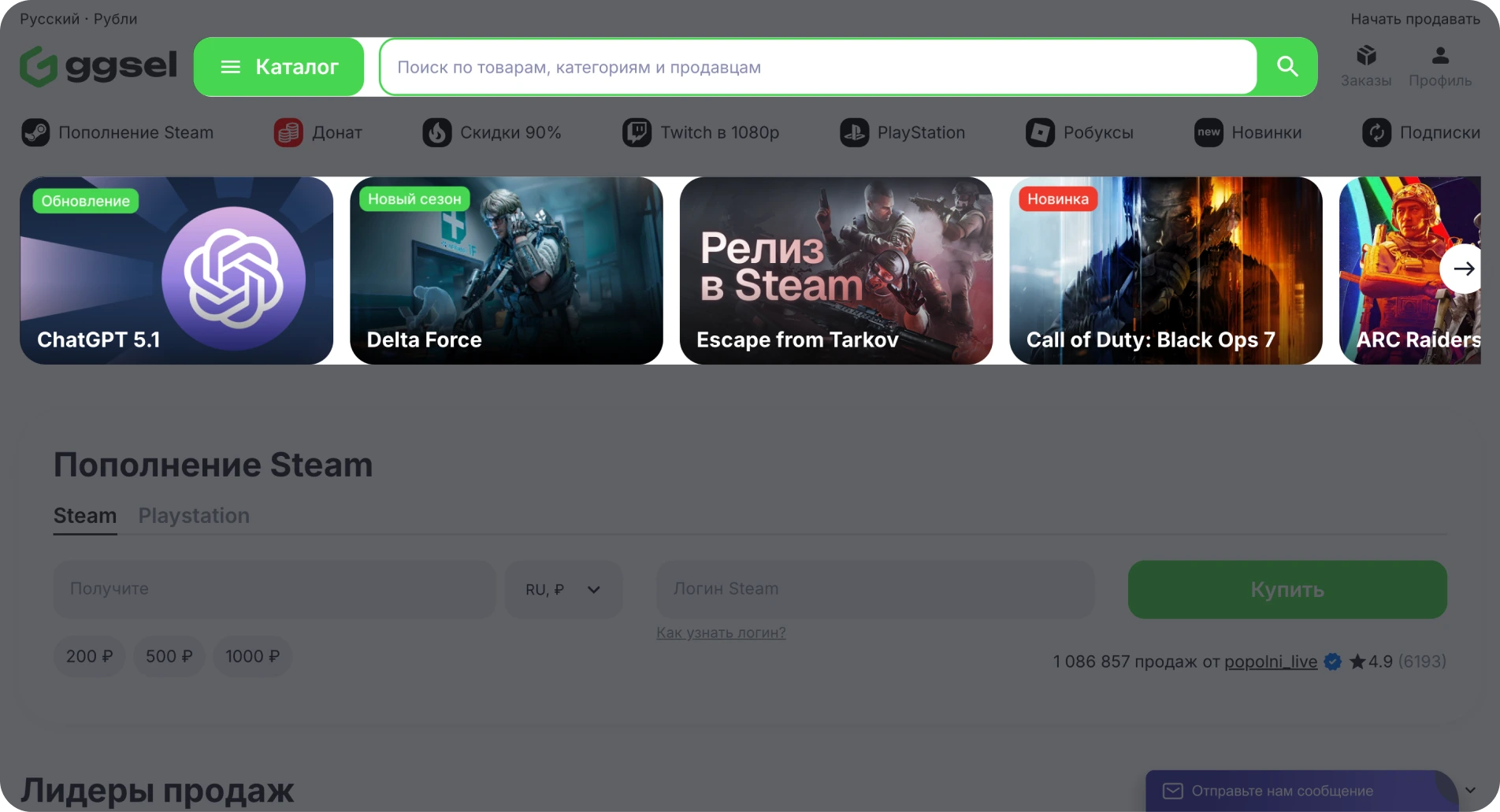This screenshot has width=1500, height=812.
Task: Select the Steam tab
Action: pyautogui.click(x=85, y=515)
